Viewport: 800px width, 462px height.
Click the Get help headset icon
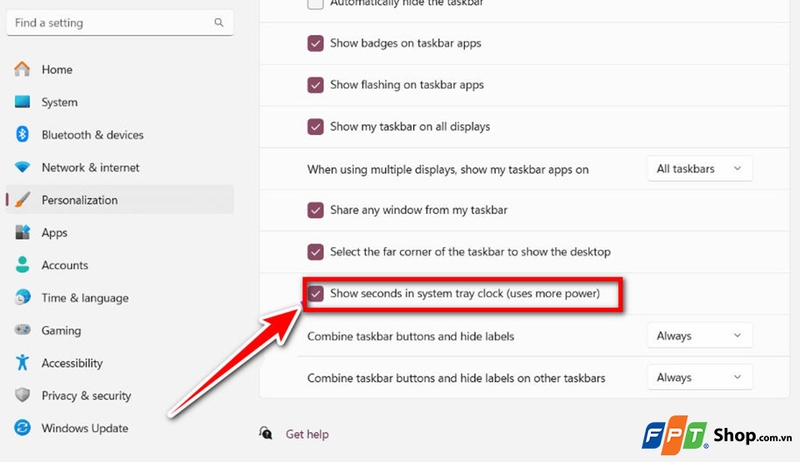(x=266, y=433)
